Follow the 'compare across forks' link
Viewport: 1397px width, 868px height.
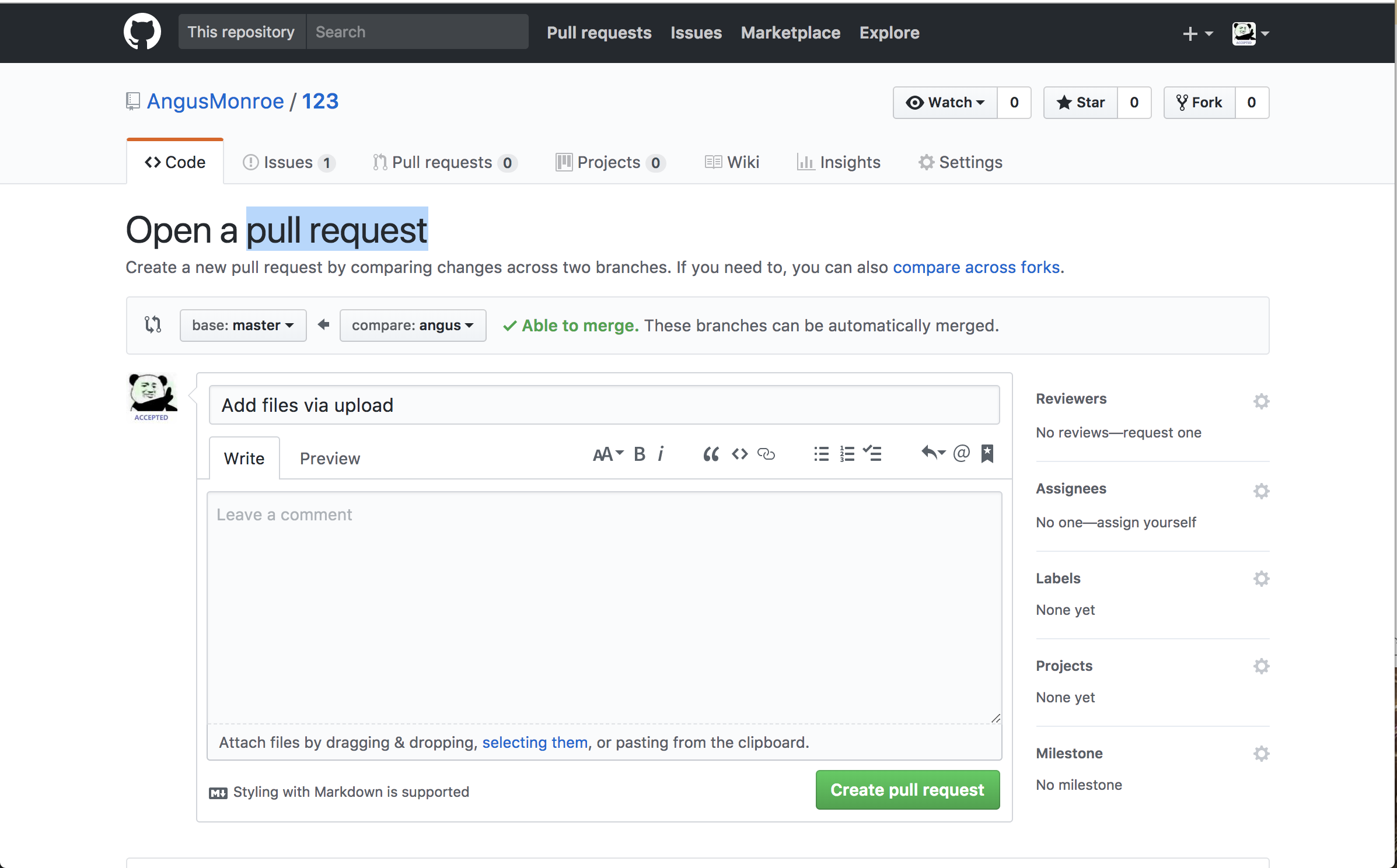976,267
